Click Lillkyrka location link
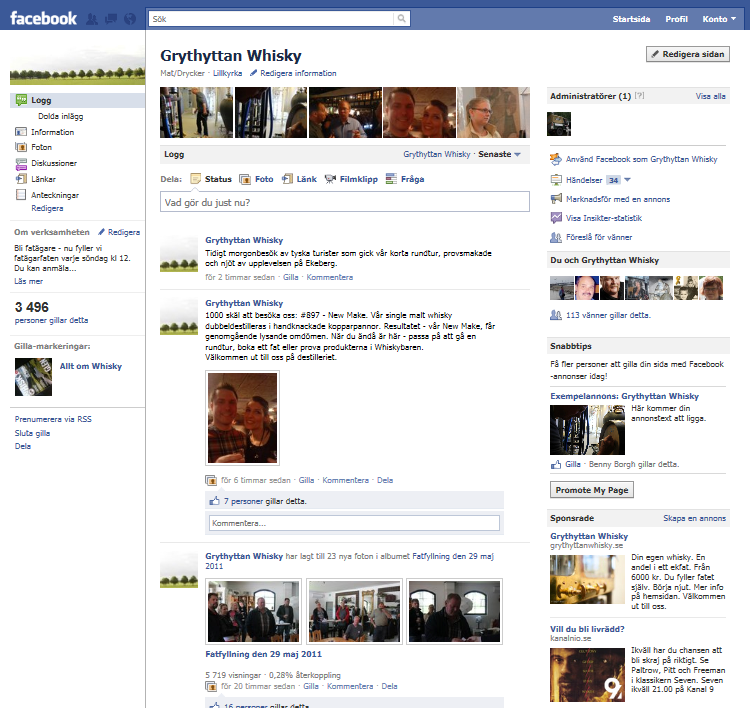Screen dimensions: 750x708 click(x=227, y=73)
